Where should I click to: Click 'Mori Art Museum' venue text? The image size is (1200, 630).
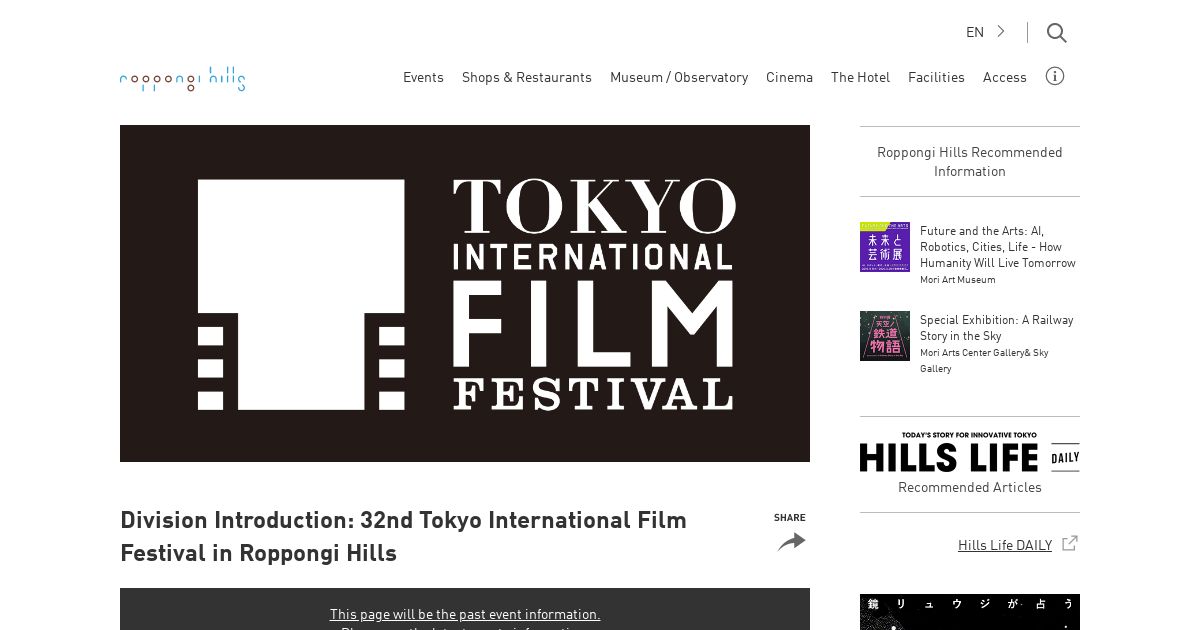click(x=958, y=280)
